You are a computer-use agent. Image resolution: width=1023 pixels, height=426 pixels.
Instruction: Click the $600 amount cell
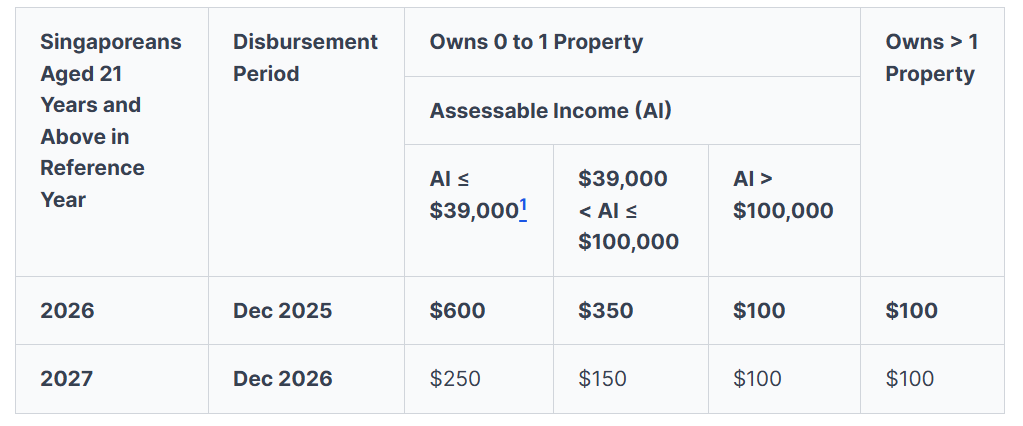(x=457, y=311)
